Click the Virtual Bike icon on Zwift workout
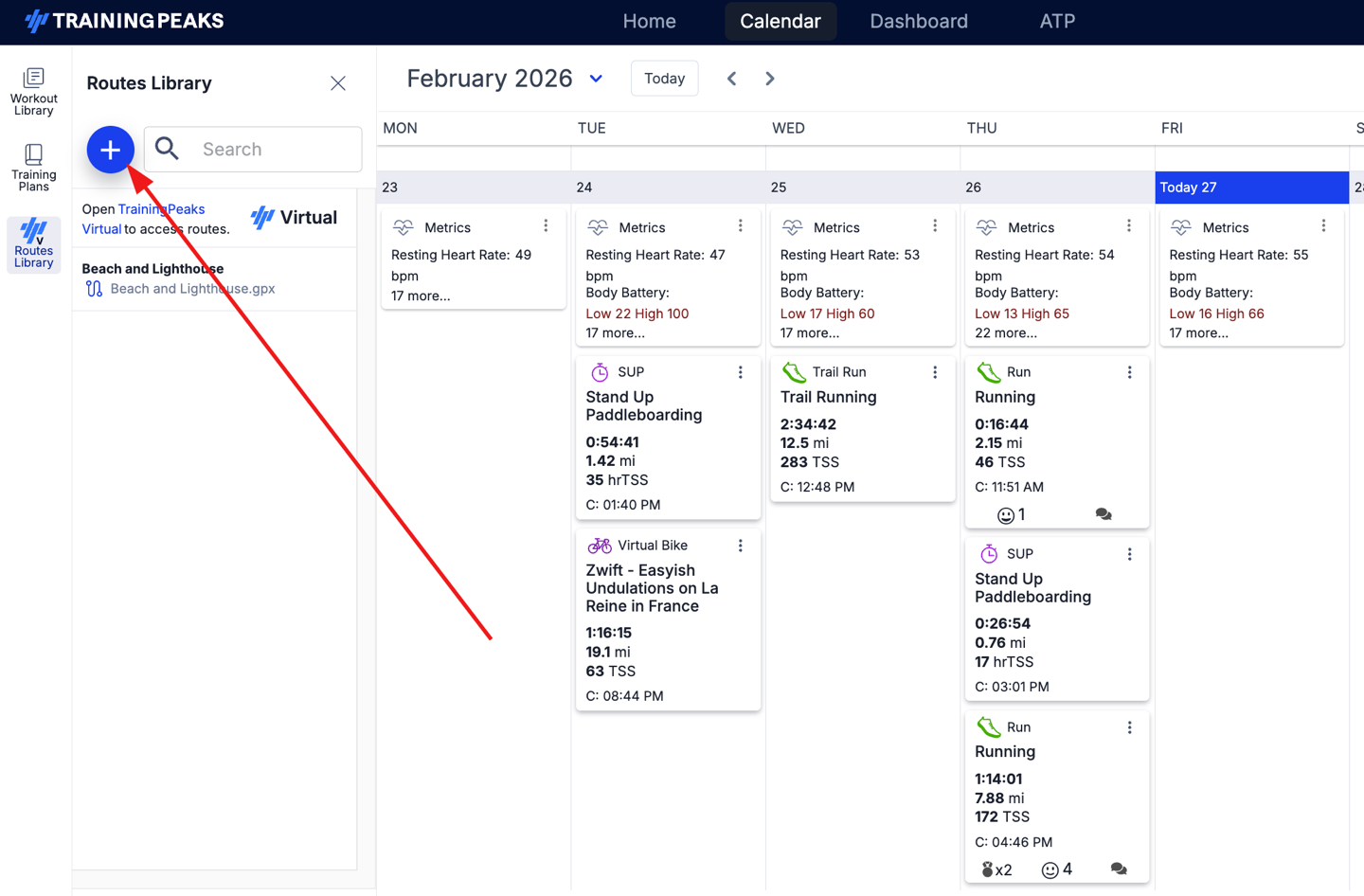Image resolution: width=1364 pixels, height=896 pixels. (x=599, y=546)
